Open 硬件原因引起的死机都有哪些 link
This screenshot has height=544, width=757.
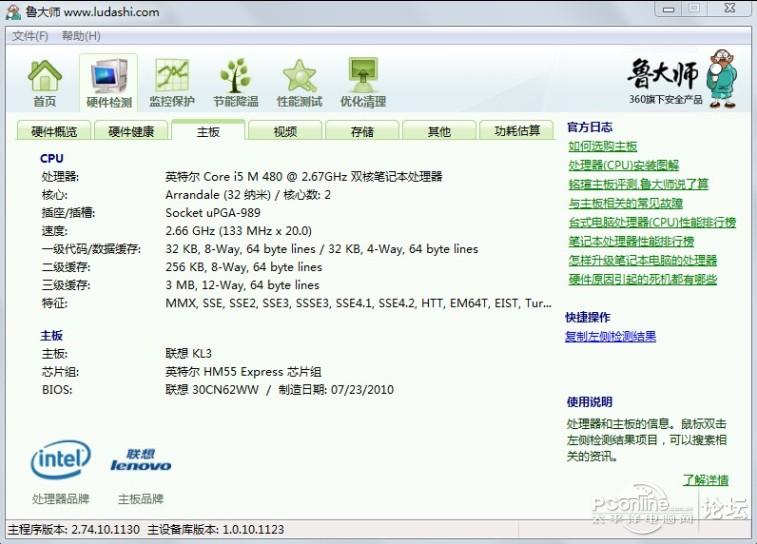pos(642,279)
